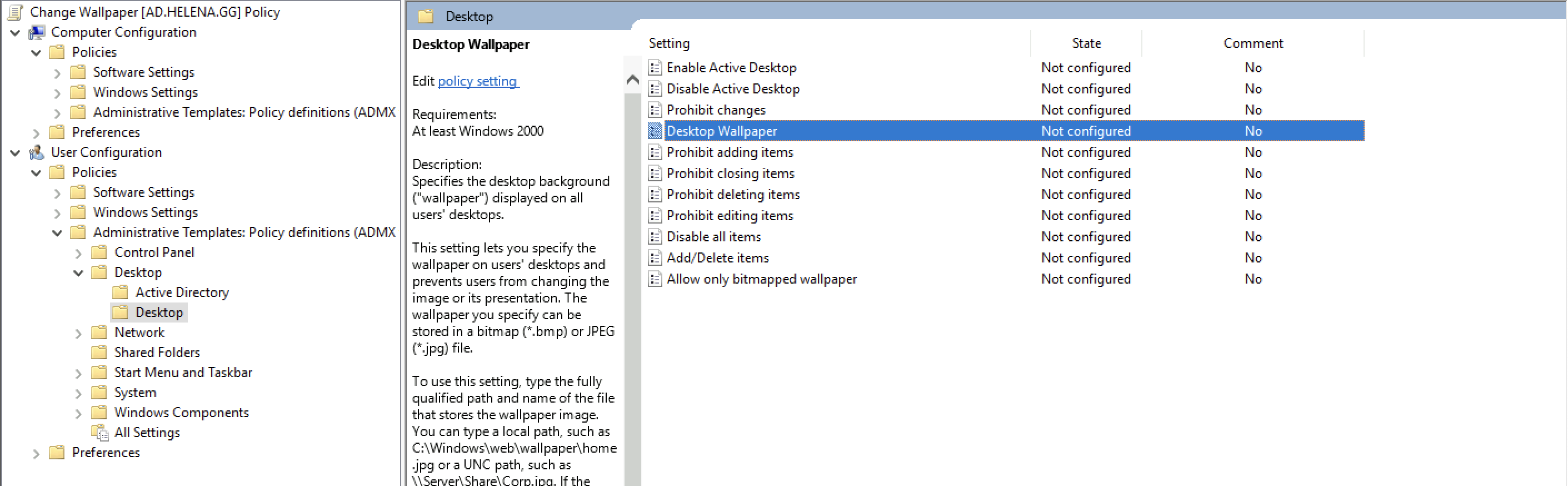The width and height of the screenshot is (1568, 486).
Task: Collapse the User Configuration tree node
Action: click(16, 153)
